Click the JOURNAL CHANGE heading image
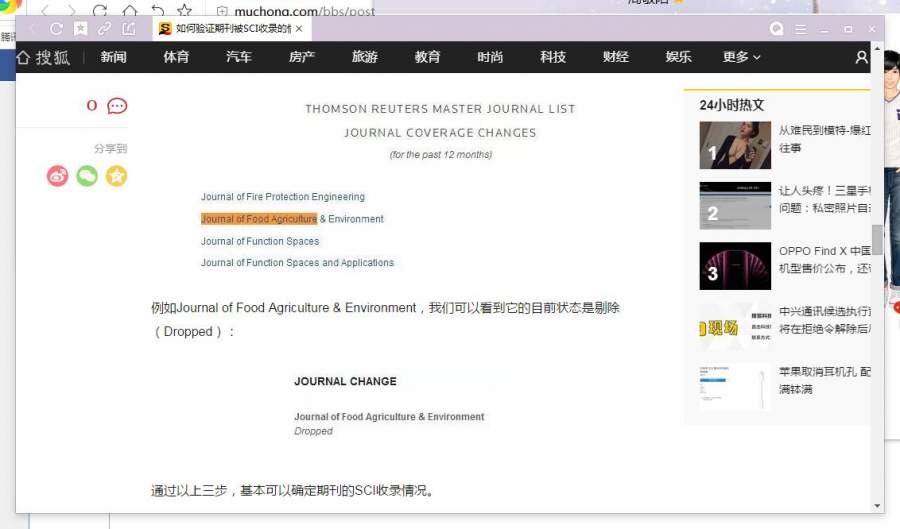 pos(346,382)
